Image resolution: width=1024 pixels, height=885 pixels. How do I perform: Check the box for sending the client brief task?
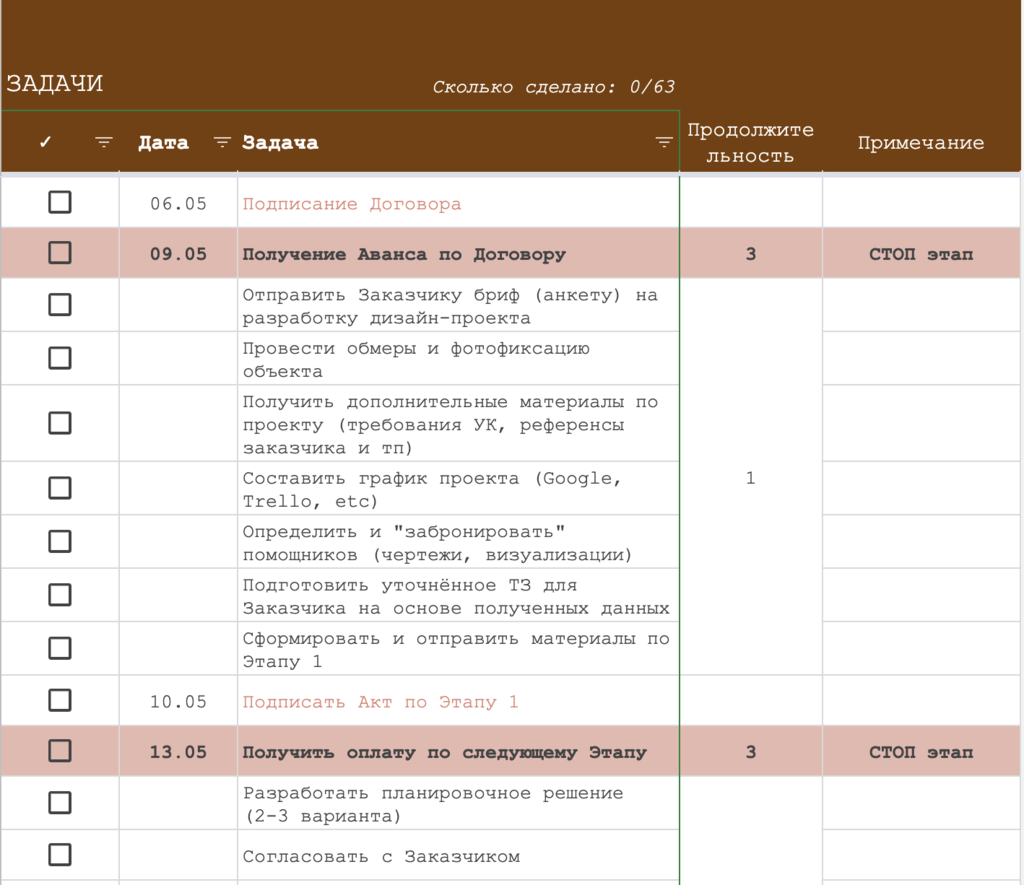(x=59, y=304)
